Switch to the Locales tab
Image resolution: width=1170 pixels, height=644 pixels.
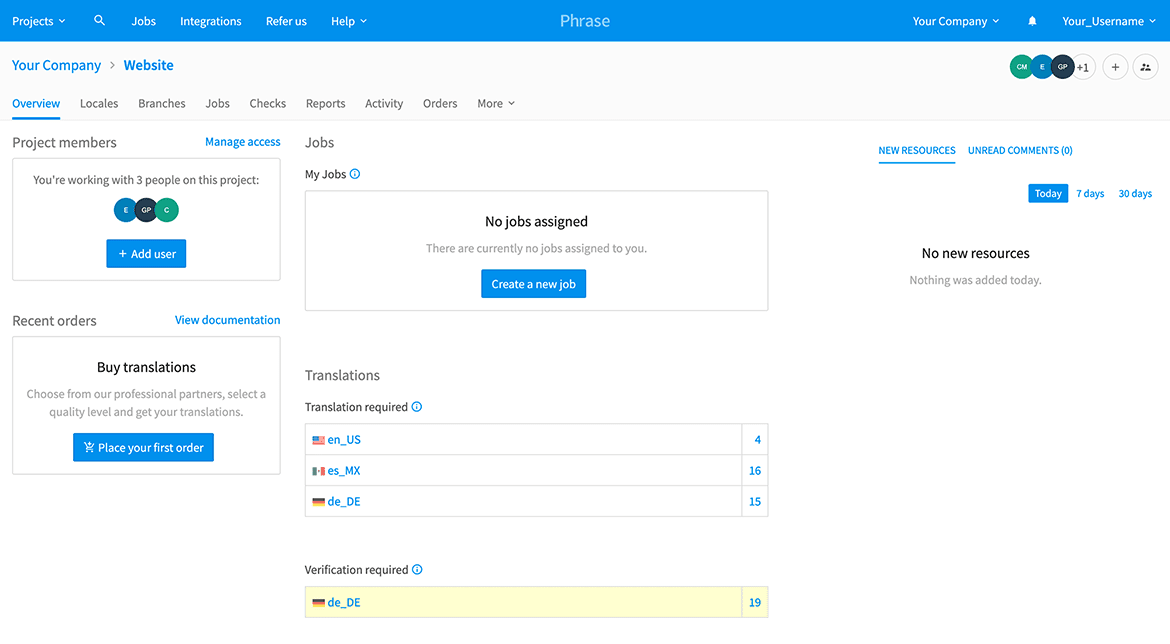pos(99,103)
